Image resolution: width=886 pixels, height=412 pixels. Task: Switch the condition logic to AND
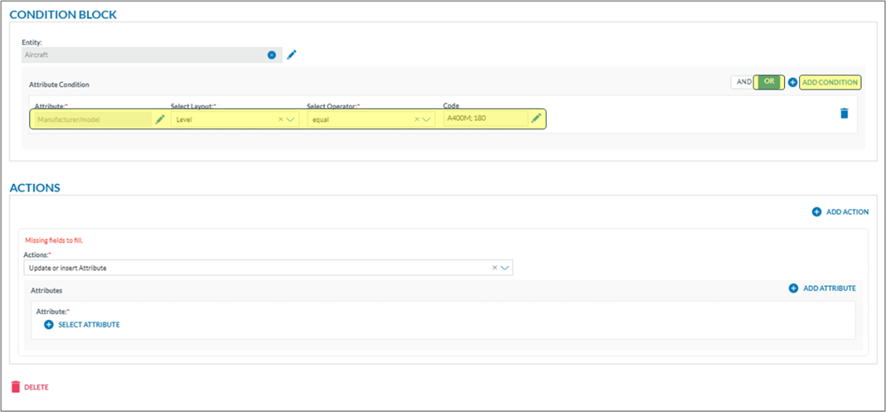tap(743, 82)
